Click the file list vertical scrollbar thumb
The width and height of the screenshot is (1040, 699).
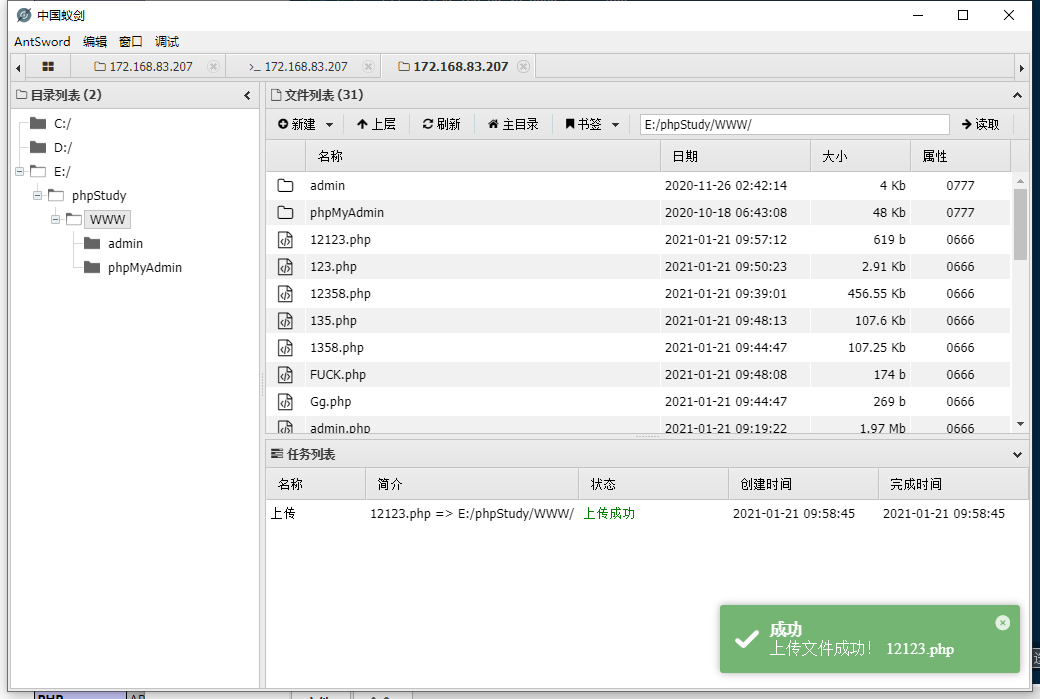pos(1020,224)
